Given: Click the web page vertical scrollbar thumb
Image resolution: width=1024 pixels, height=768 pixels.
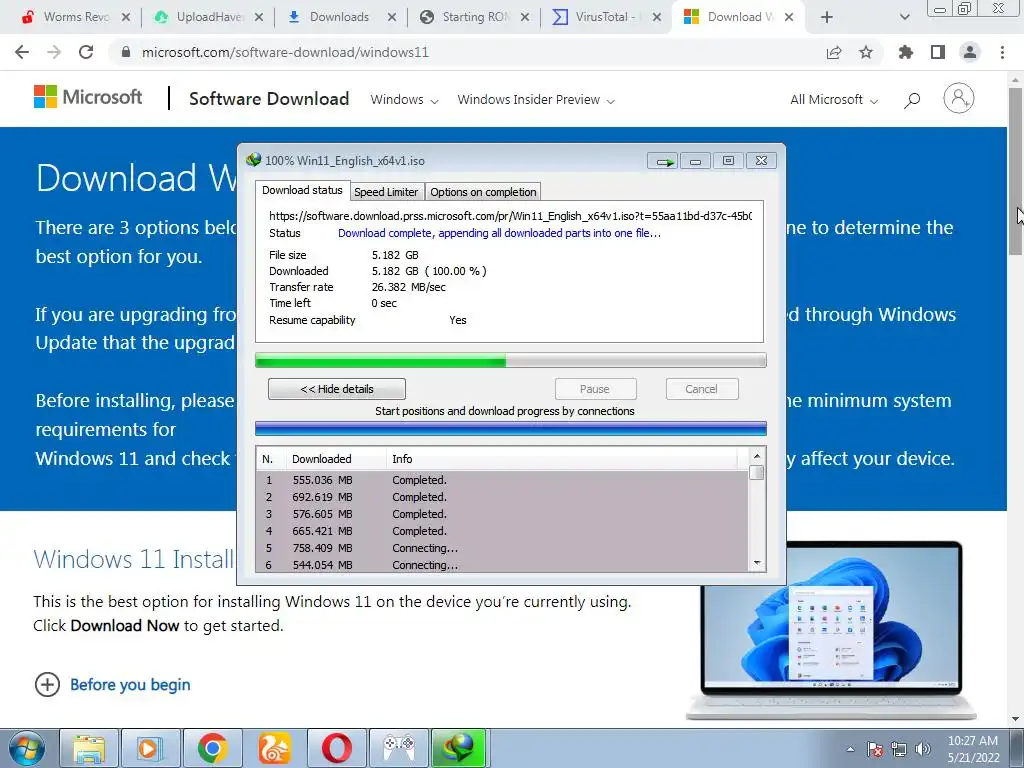Looking at the screenshot, I should (x=1015, y=170).
